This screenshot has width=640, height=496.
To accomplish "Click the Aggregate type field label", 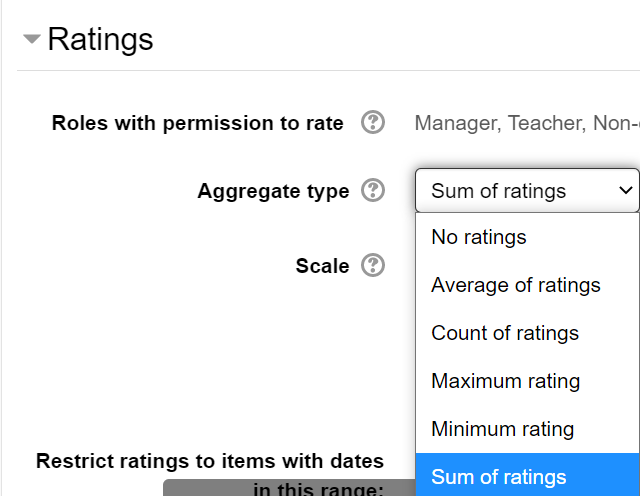I will click(273, 191).
